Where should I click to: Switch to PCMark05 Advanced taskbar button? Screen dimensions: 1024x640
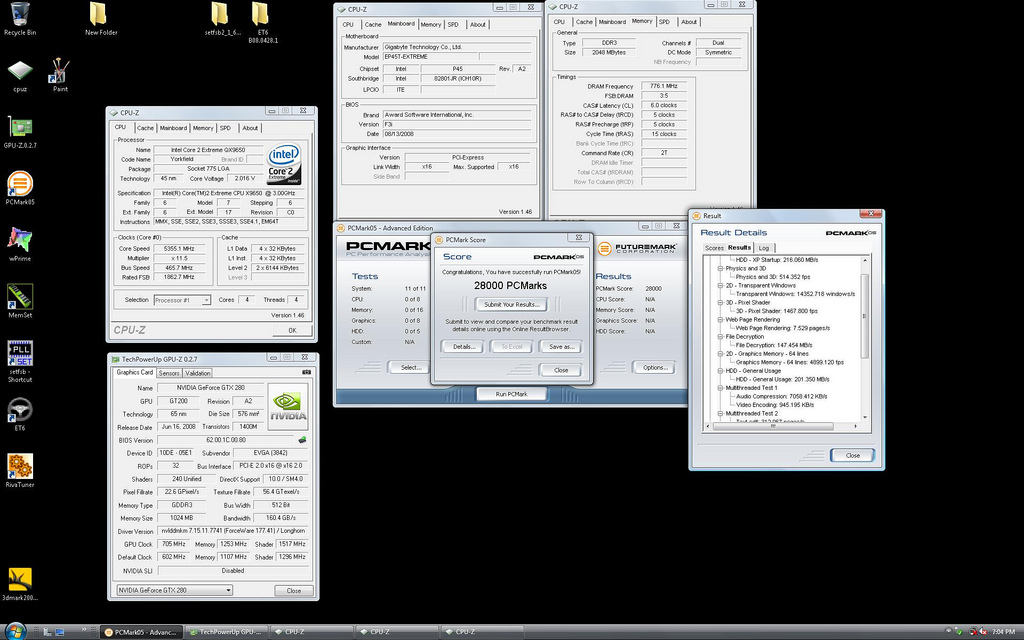coord(142,632)
